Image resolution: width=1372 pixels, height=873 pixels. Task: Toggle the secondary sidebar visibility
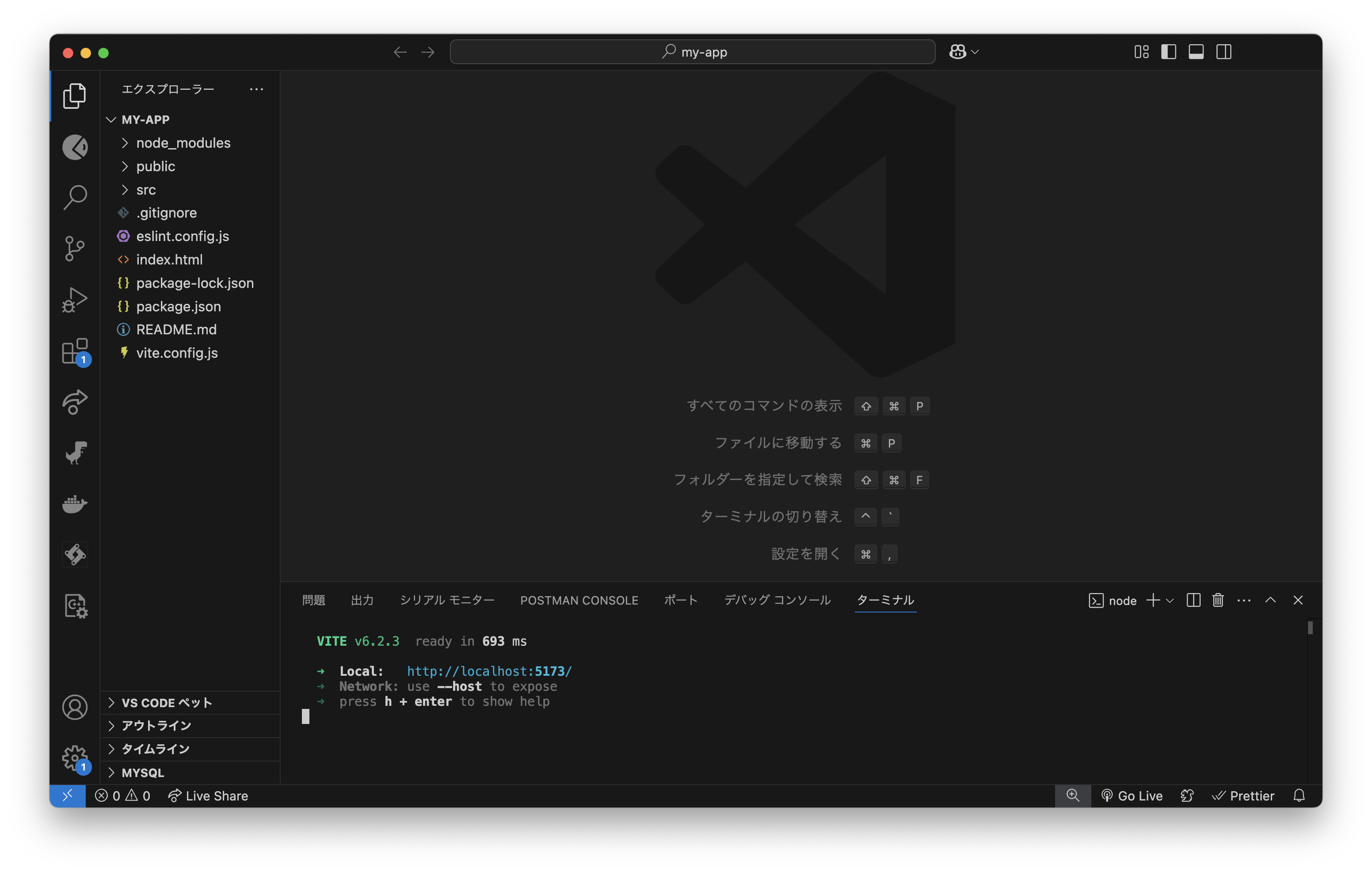point(1223,52)
